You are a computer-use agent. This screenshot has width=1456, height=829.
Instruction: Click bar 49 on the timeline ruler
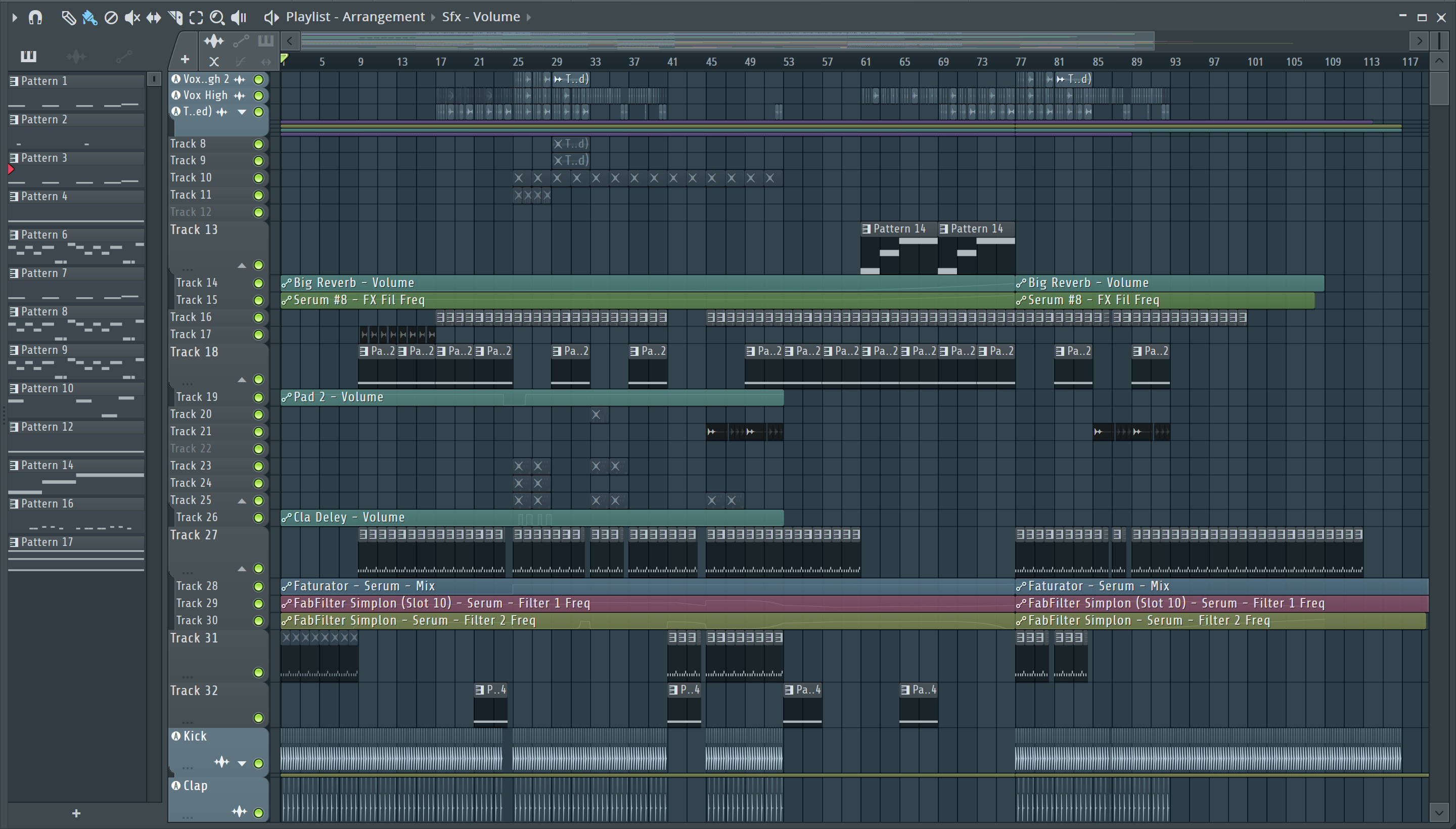(x=749, y=62)
